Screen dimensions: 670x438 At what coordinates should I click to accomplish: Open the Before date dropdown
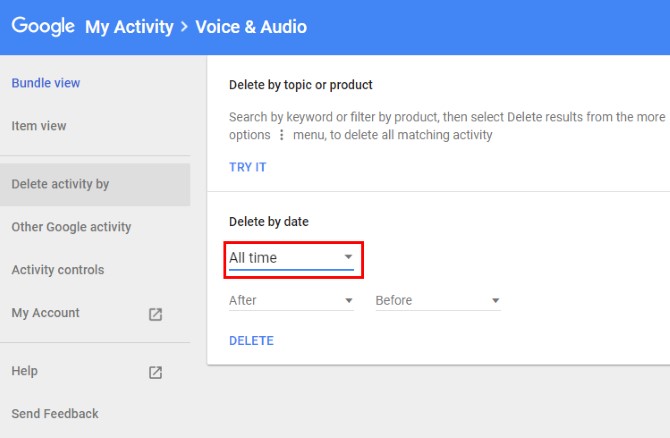(437, 300)
